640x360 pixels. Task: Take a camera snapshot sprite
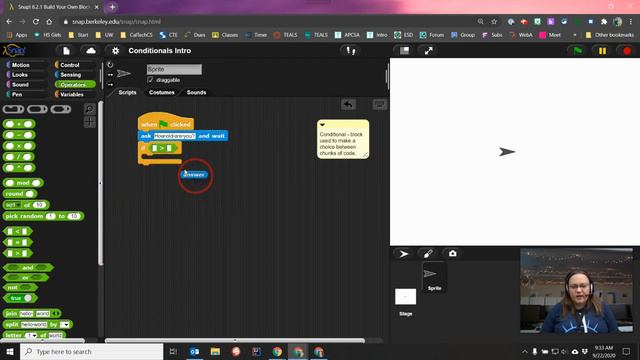[x=452, y=254]
